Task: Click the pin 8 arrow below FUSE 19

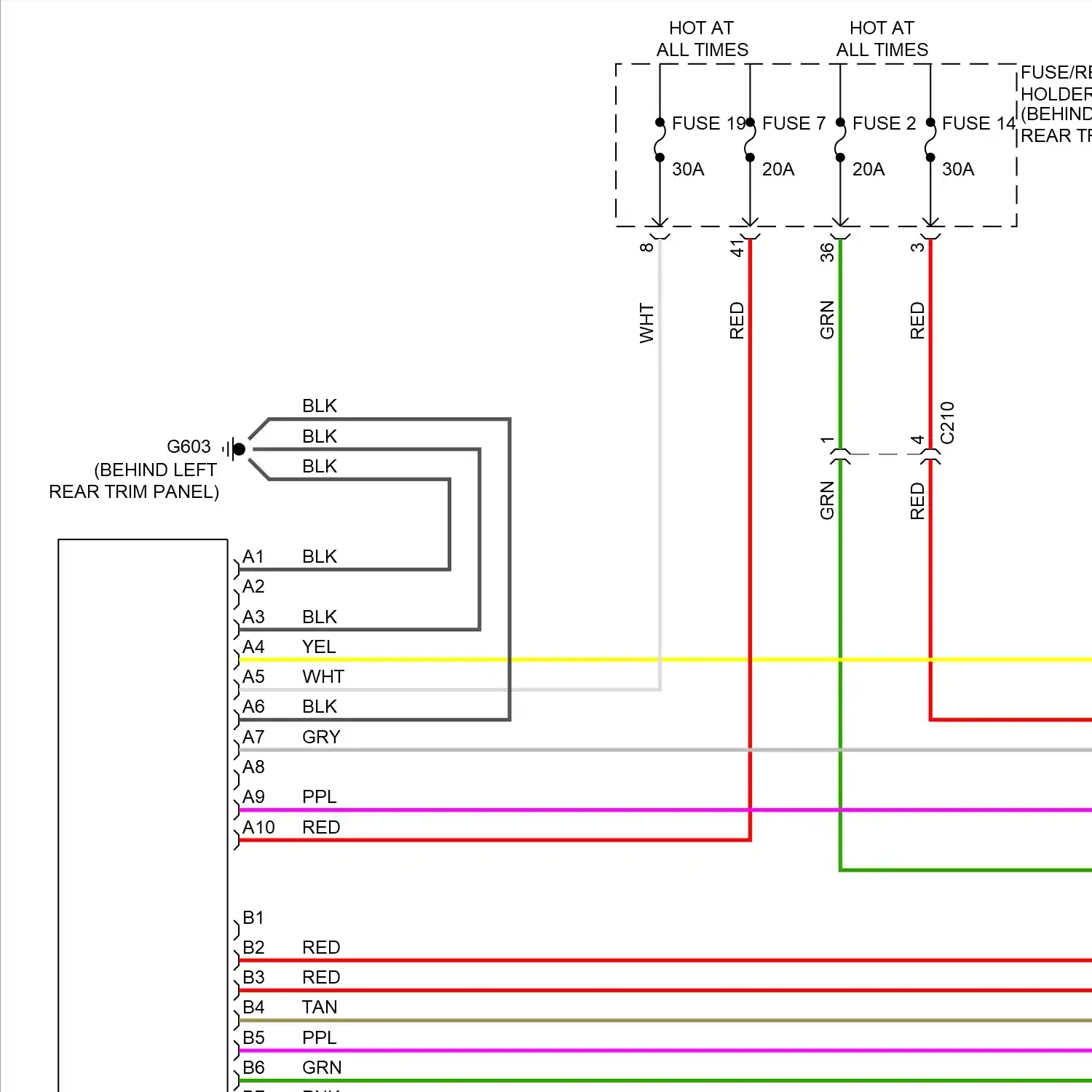Action: pos(660,223)
